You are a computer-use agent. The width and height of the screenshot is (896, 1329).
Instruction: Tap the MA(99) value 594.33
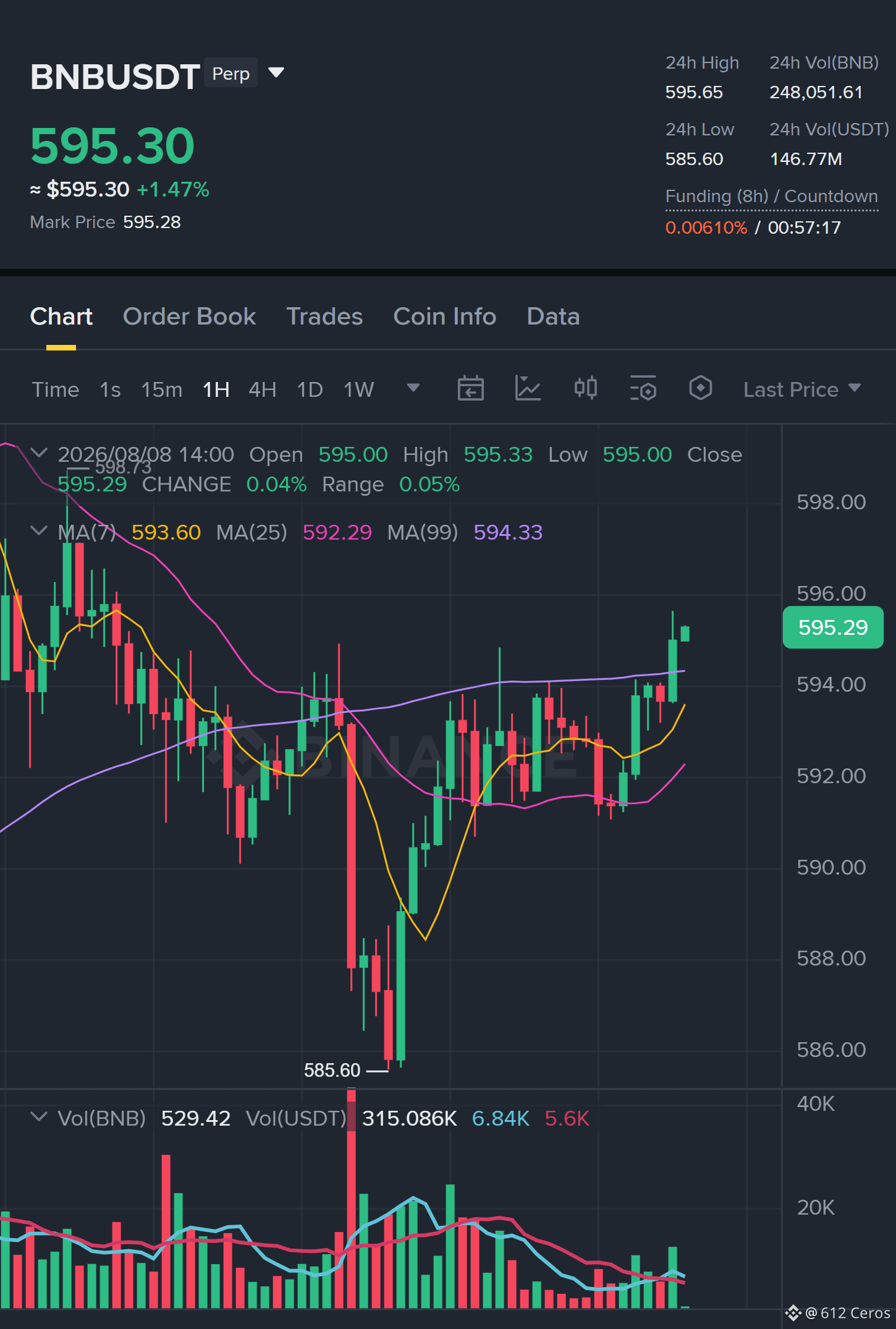pos(508,532)
